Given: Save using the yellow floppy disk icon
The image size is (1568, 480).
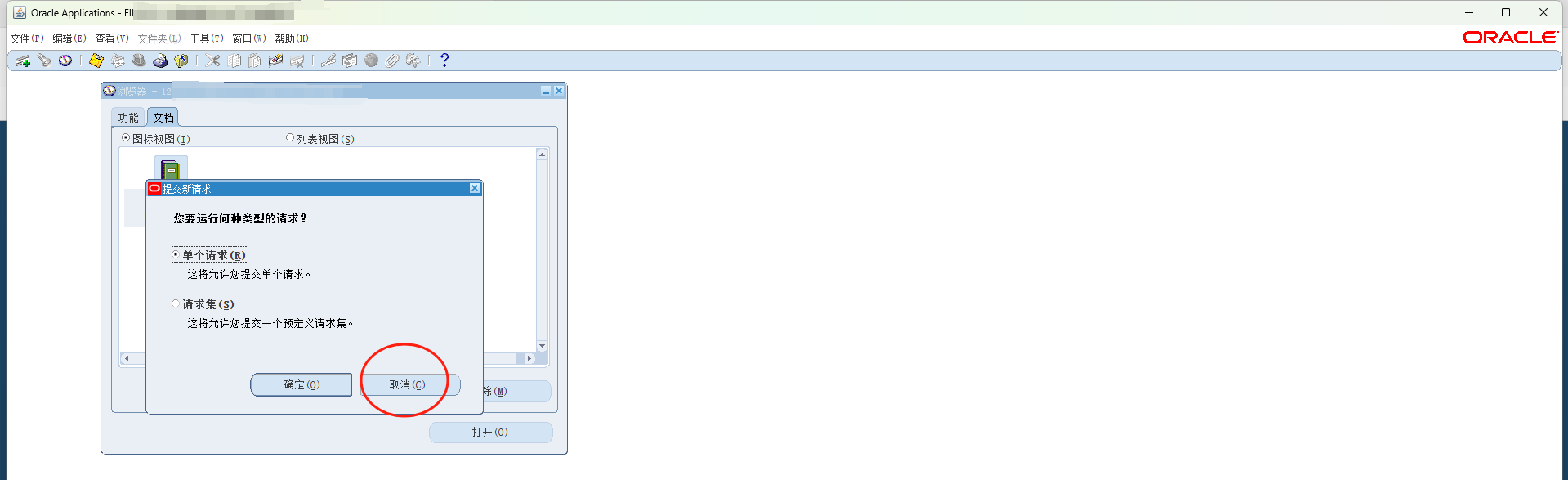Looking at the screenshot, I should pos(96,61).
